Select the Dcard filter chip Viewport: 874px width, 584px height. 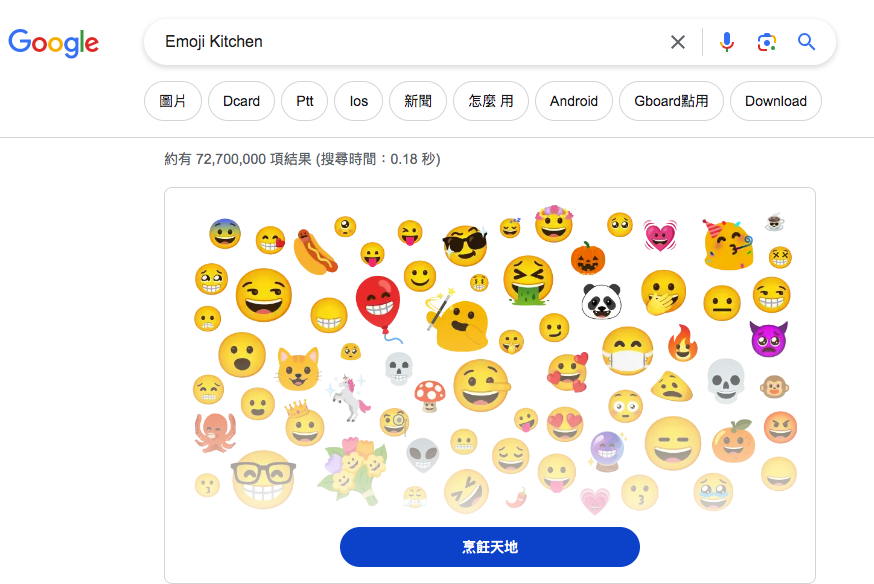click(x=241, y=101)
